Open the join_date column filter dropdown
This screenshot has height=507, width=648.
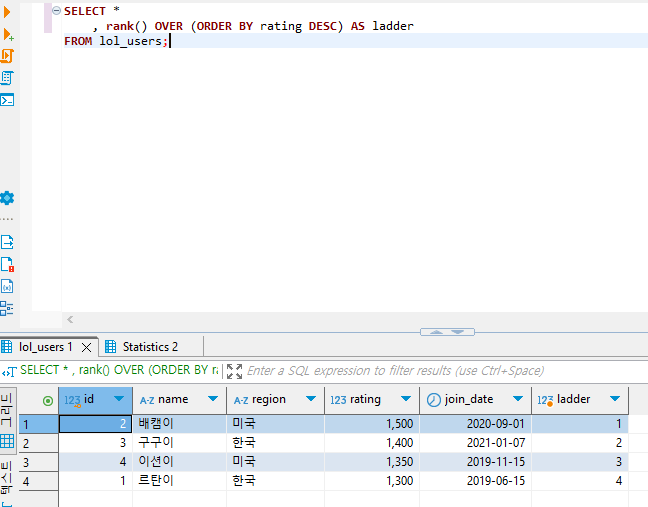coord(518,399)
